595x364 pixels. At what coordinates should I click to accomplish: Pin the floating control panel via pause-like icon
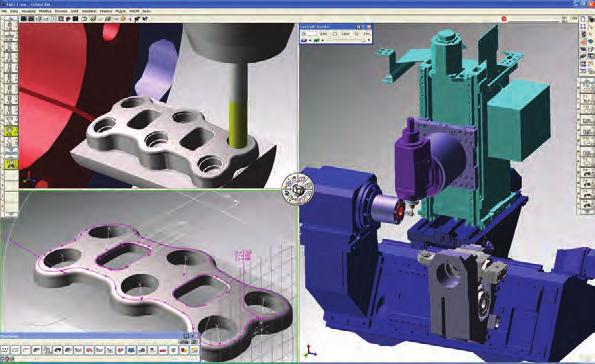tap(358, 27)
